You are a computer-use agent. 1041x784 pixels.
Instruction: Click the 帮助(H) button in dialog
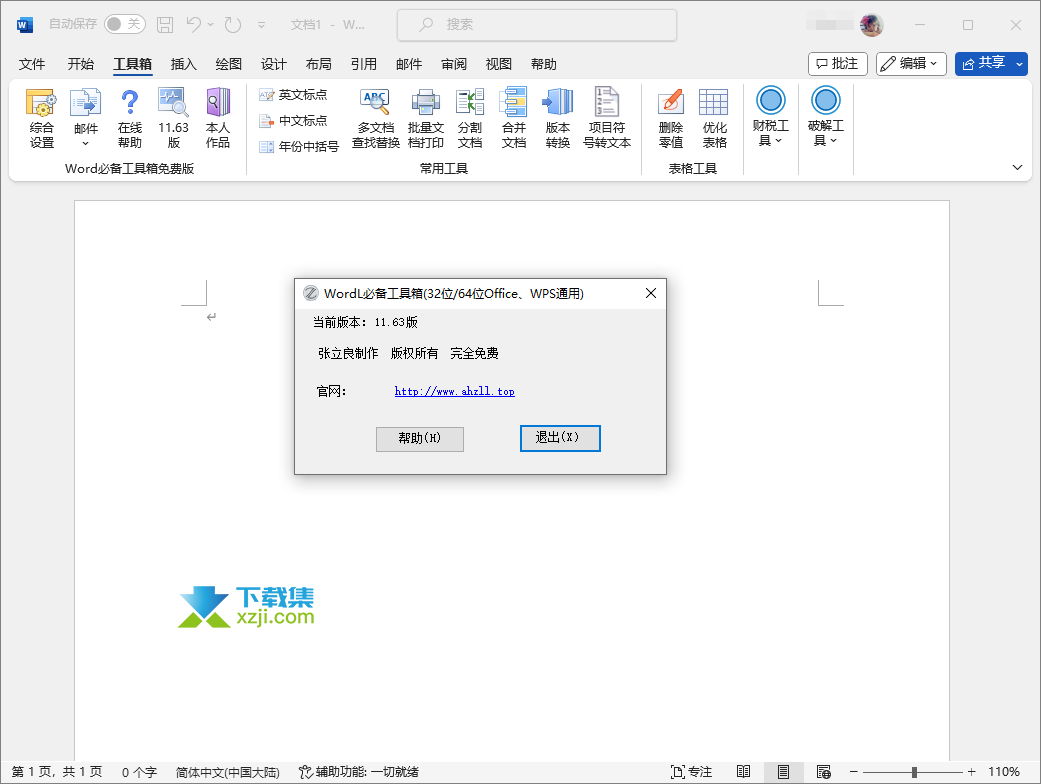(420, 439)
